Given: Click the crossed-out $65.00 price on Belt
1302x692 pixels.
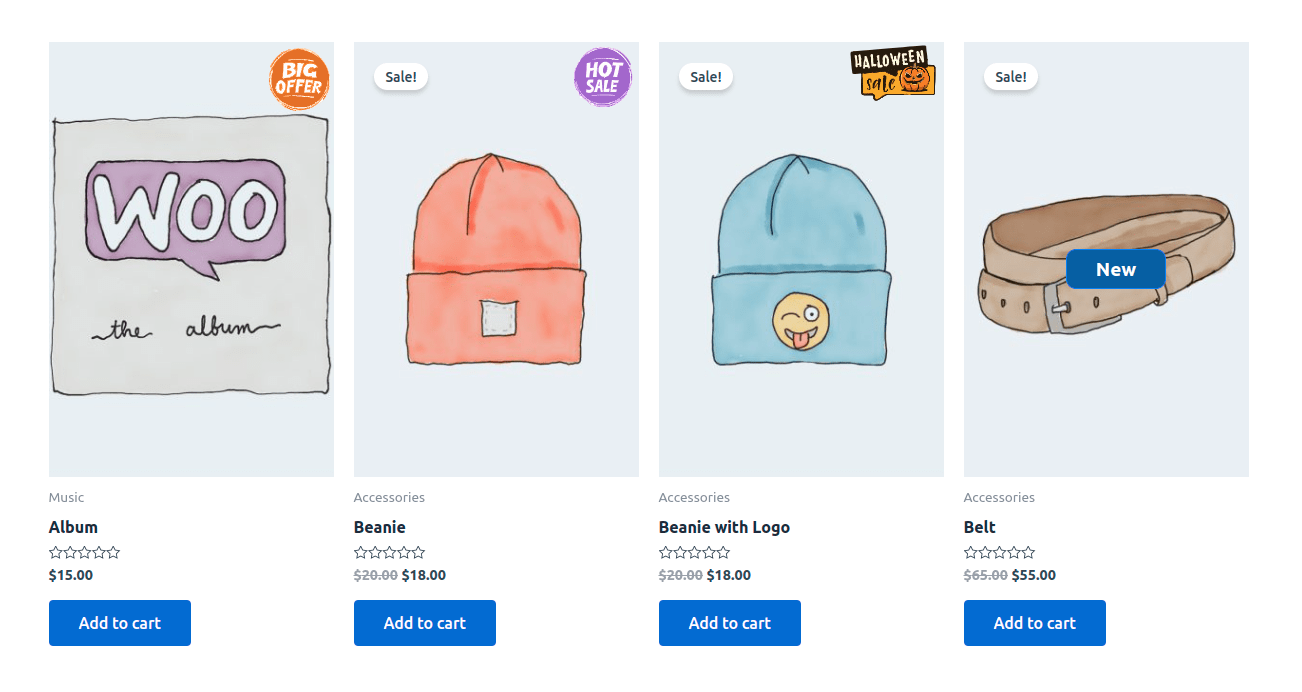Looking at the screenshot, I should pos(984,575).
